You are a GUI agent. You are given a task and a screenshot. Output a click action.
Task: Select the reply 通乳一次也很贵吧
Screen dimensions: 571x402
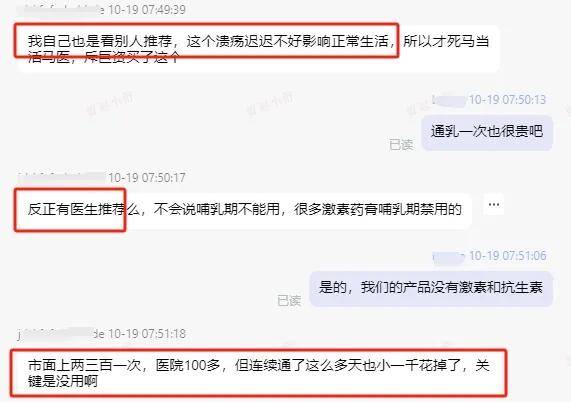pyautogui.click(x=487, y=132)
